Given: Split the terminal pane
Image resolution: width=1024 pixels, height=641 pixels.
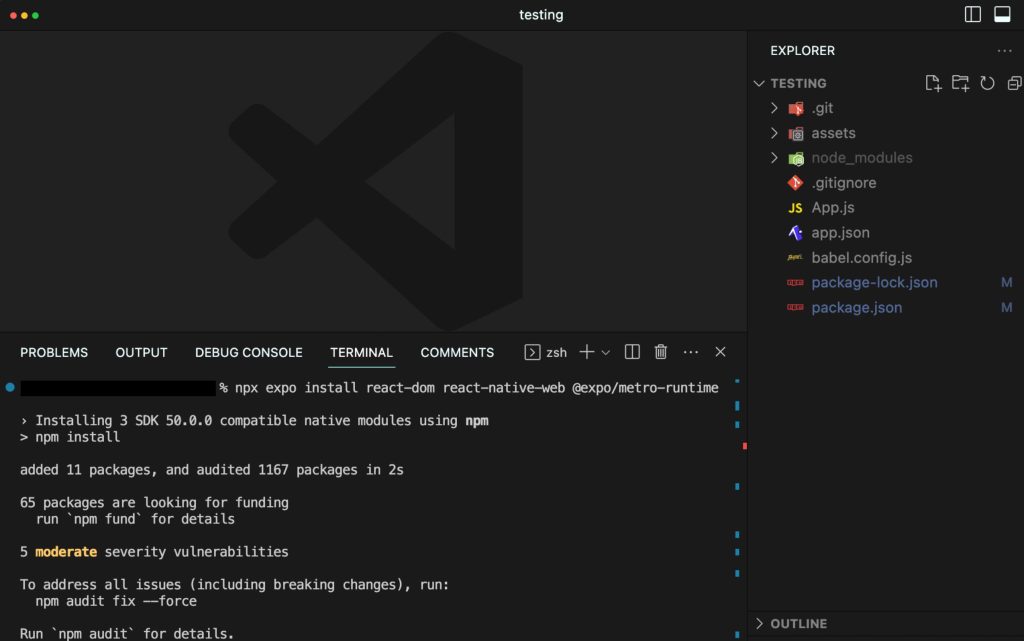Looking at the screenshot, I should click(x=632, y=352).
